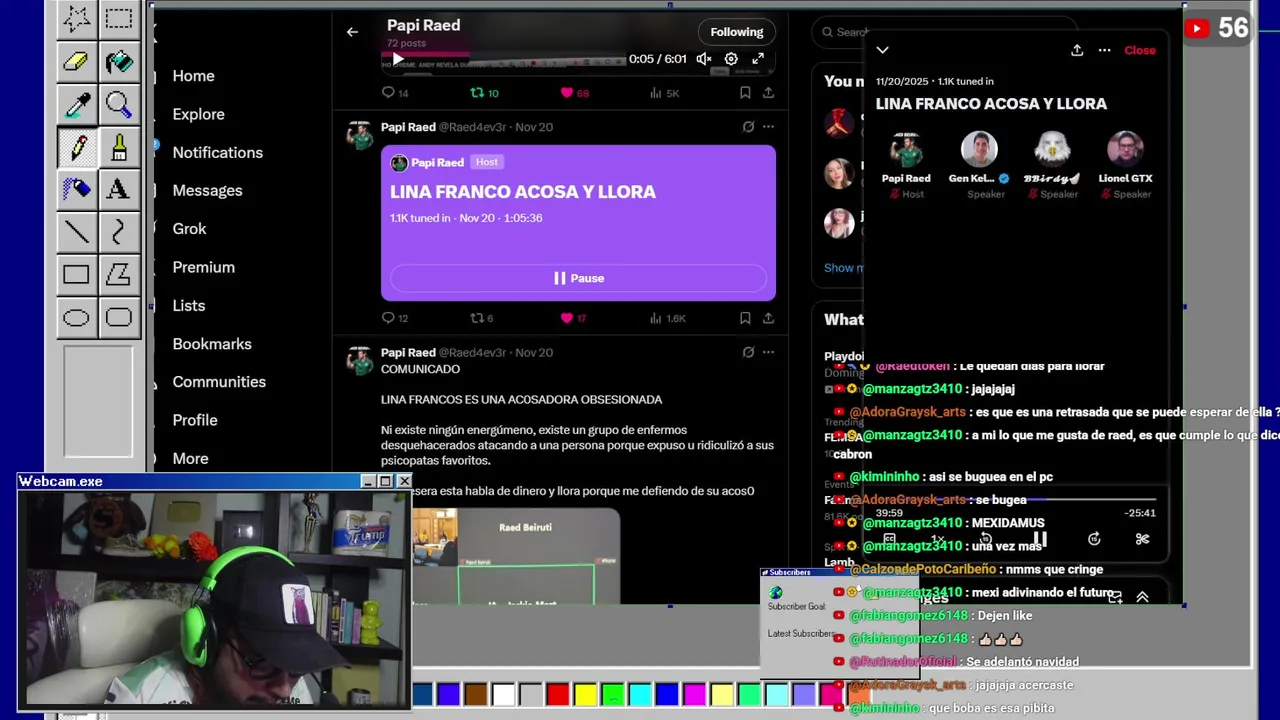Skip forward 15 seconds in Space playback
The width and height of the screenshot is (1280, 720).
pyautogui.click(x=1094, y=539)
